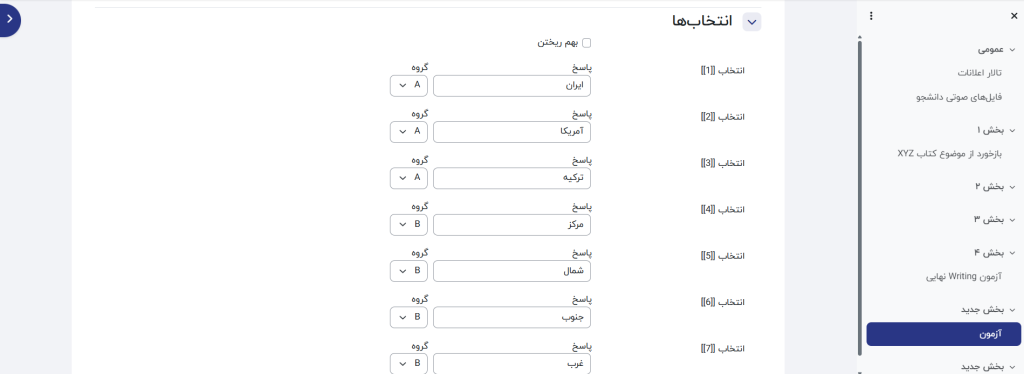Collapse بخش ۱ in course index
This screenshot has height=374, width=1024.
click(1012, 131)
